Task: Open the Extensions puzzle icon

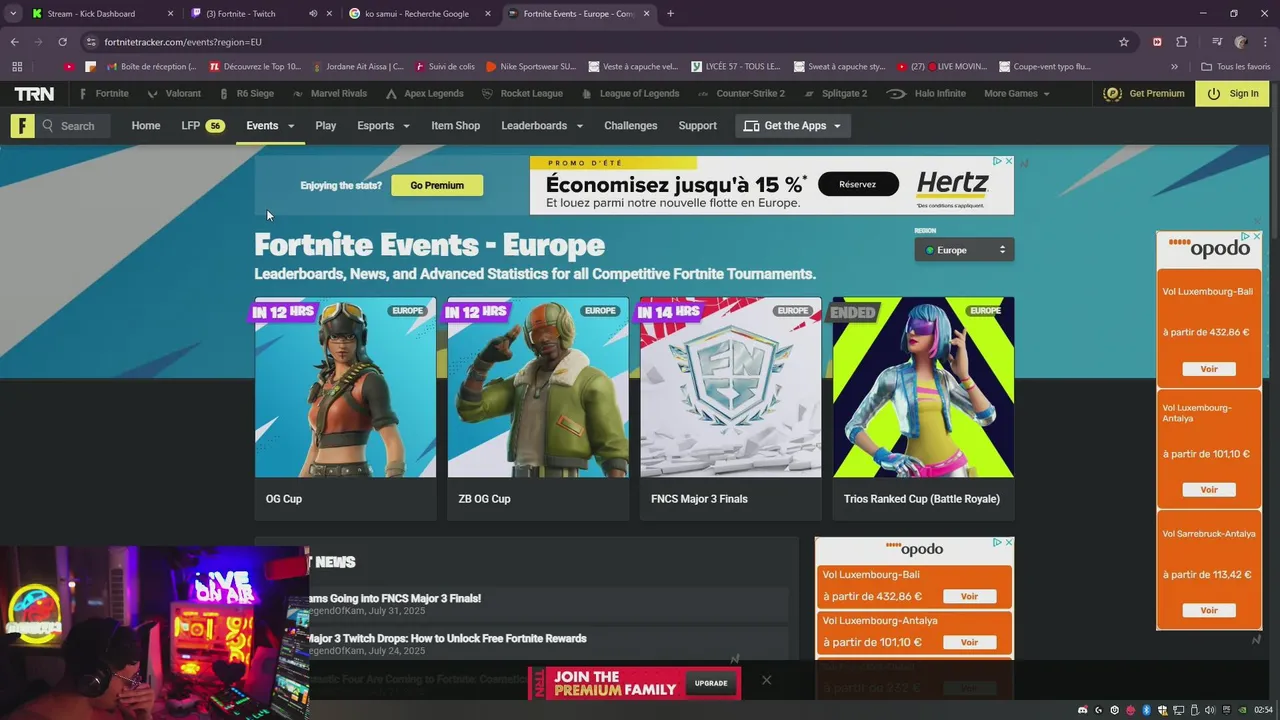Action: (1182, 42)
